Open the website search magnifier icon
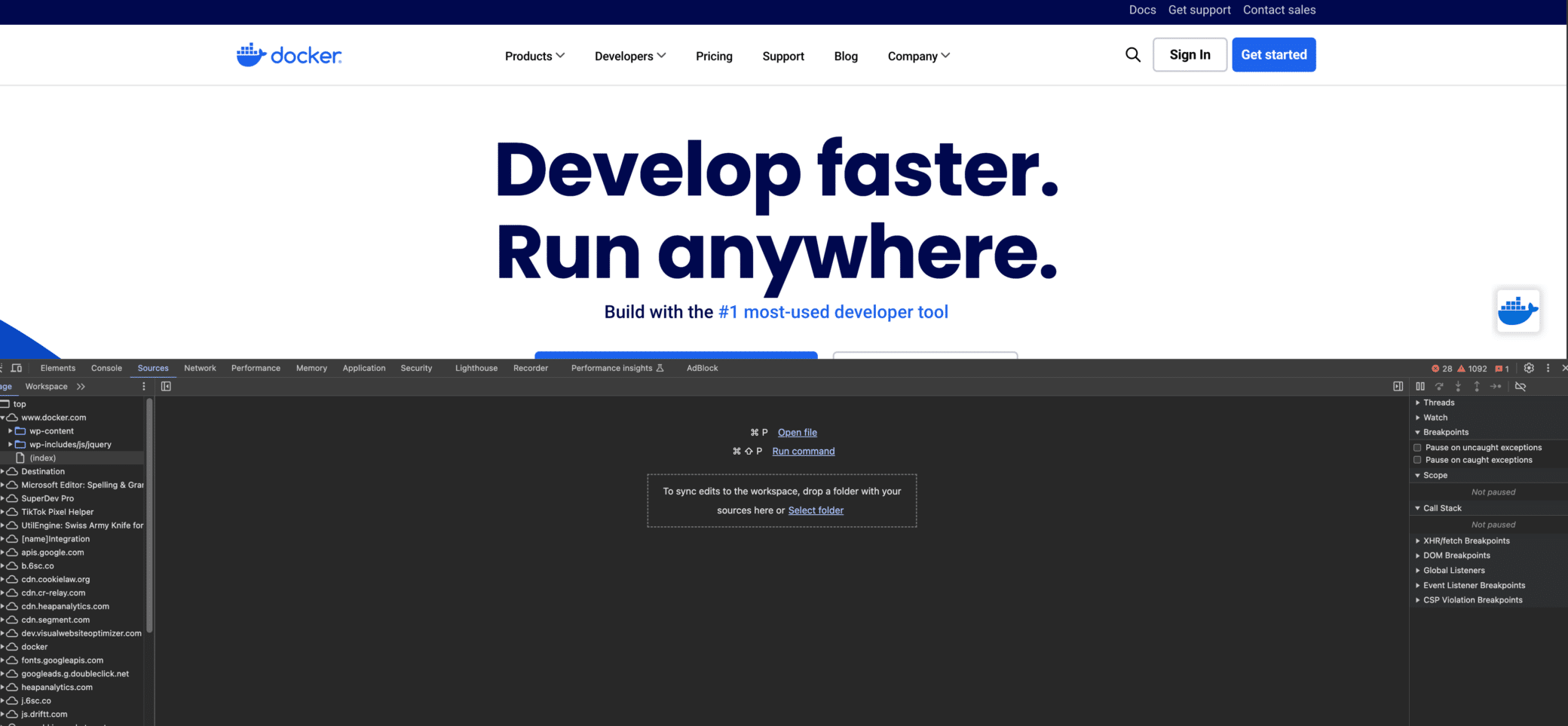The image size is (1568, 726). click(x=1132, y=55)
